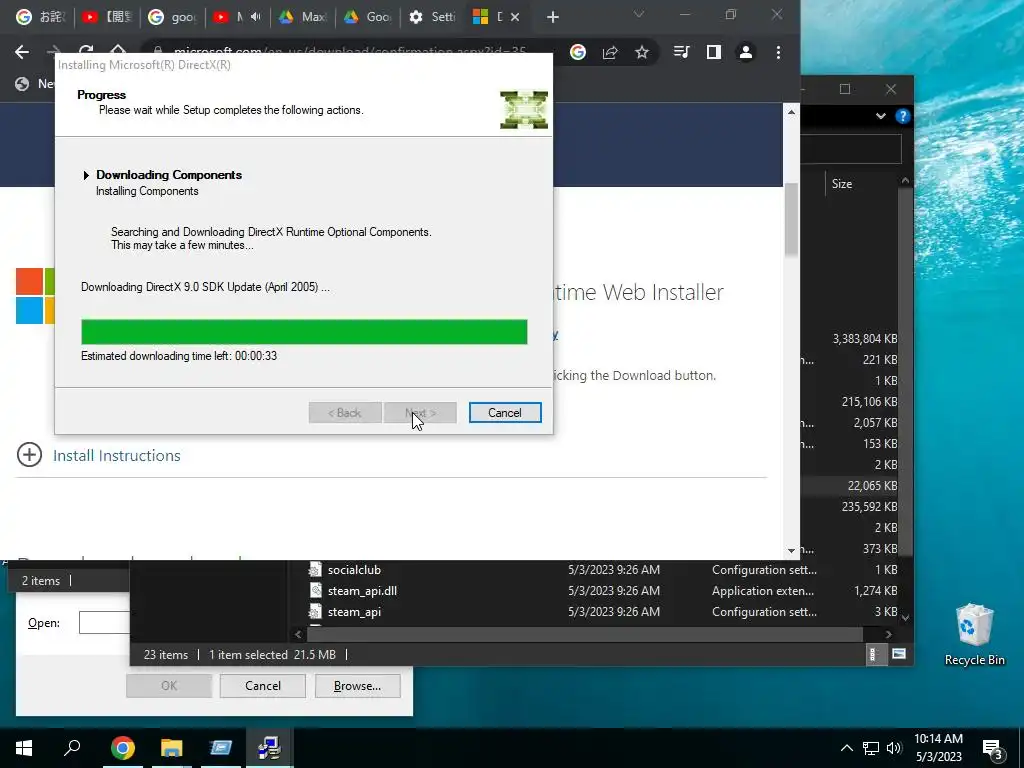Open Chrome from the taskbar
The image size is (1024, 768).
(x=123, y=748)
